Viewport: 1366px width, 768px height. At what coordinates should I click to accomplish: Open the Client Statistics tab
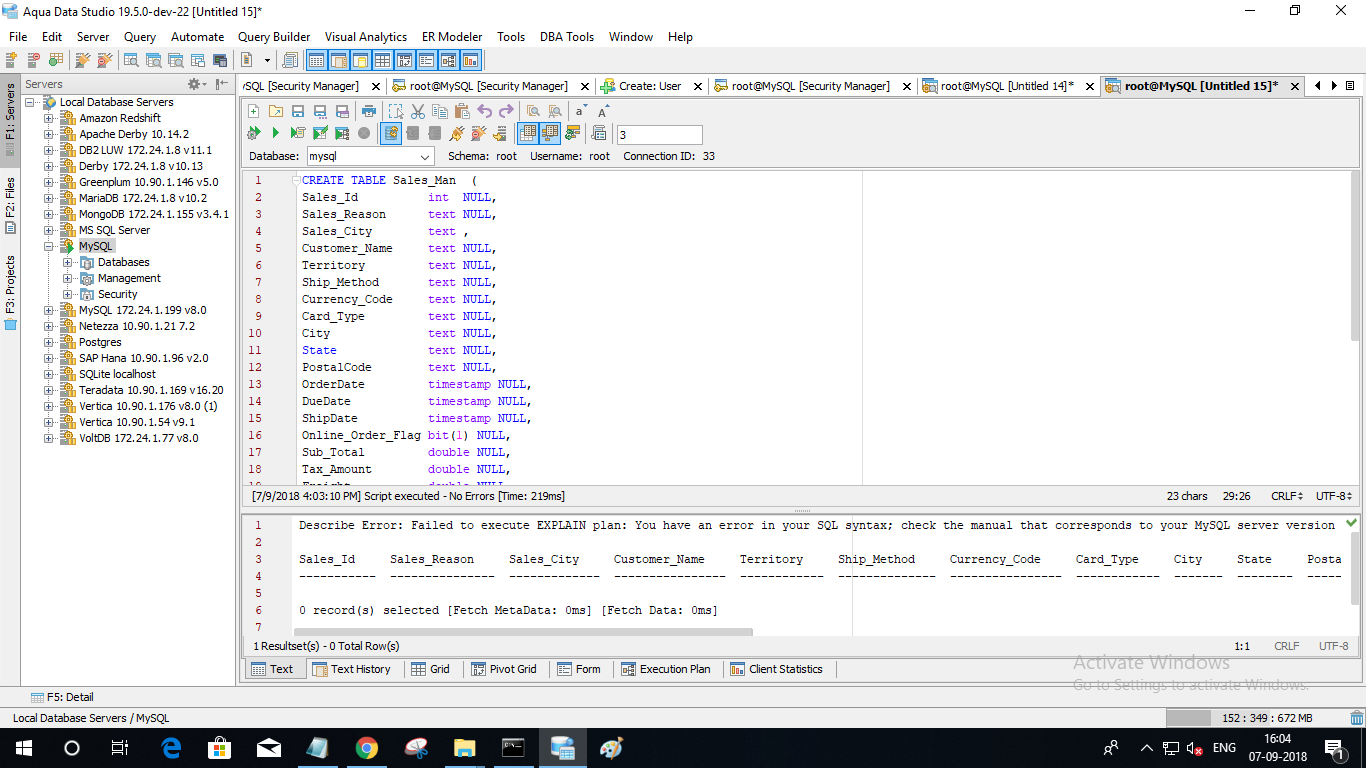(776, 669)
